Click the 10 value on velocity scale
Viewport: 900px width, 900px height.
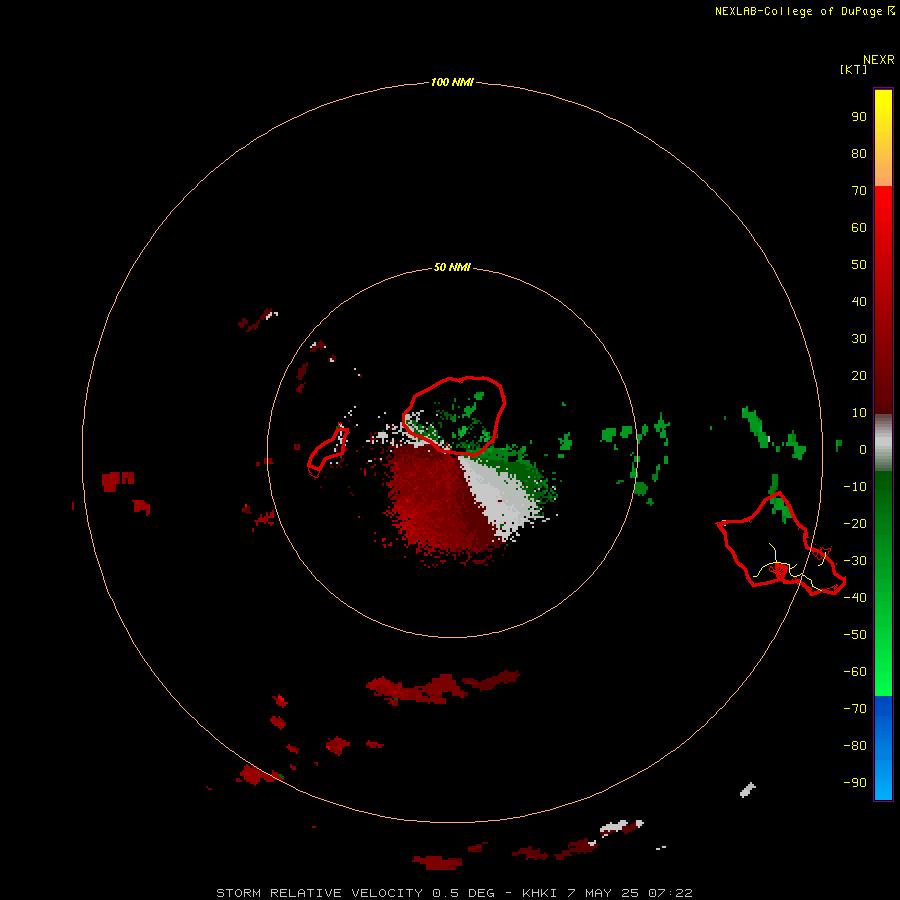[x=859, y=413]
